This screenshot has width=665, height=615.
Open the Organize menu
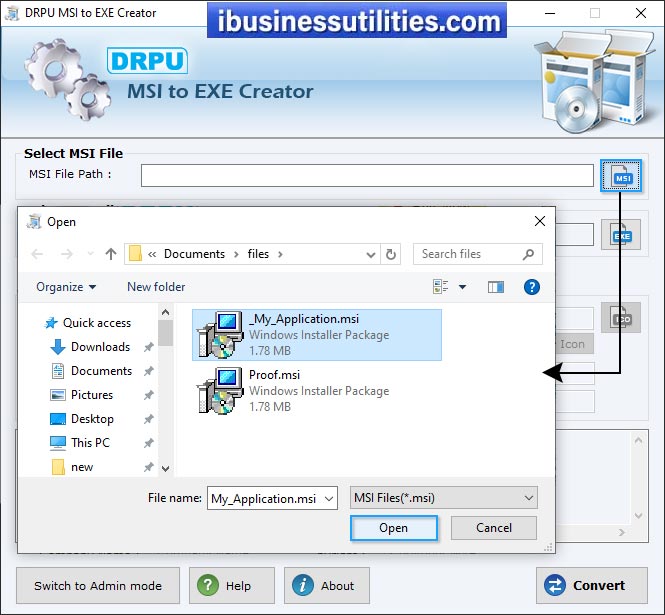pos(66,287)
